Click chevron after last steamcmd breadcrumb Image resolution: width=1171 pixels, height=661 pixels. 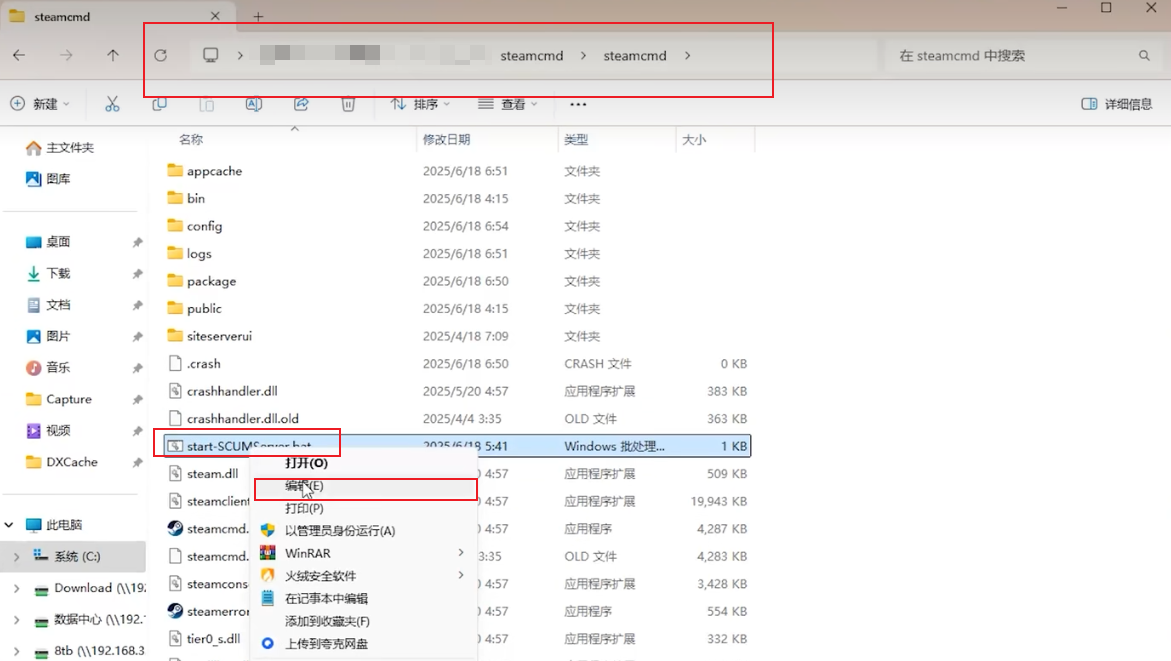coord(687,55)
